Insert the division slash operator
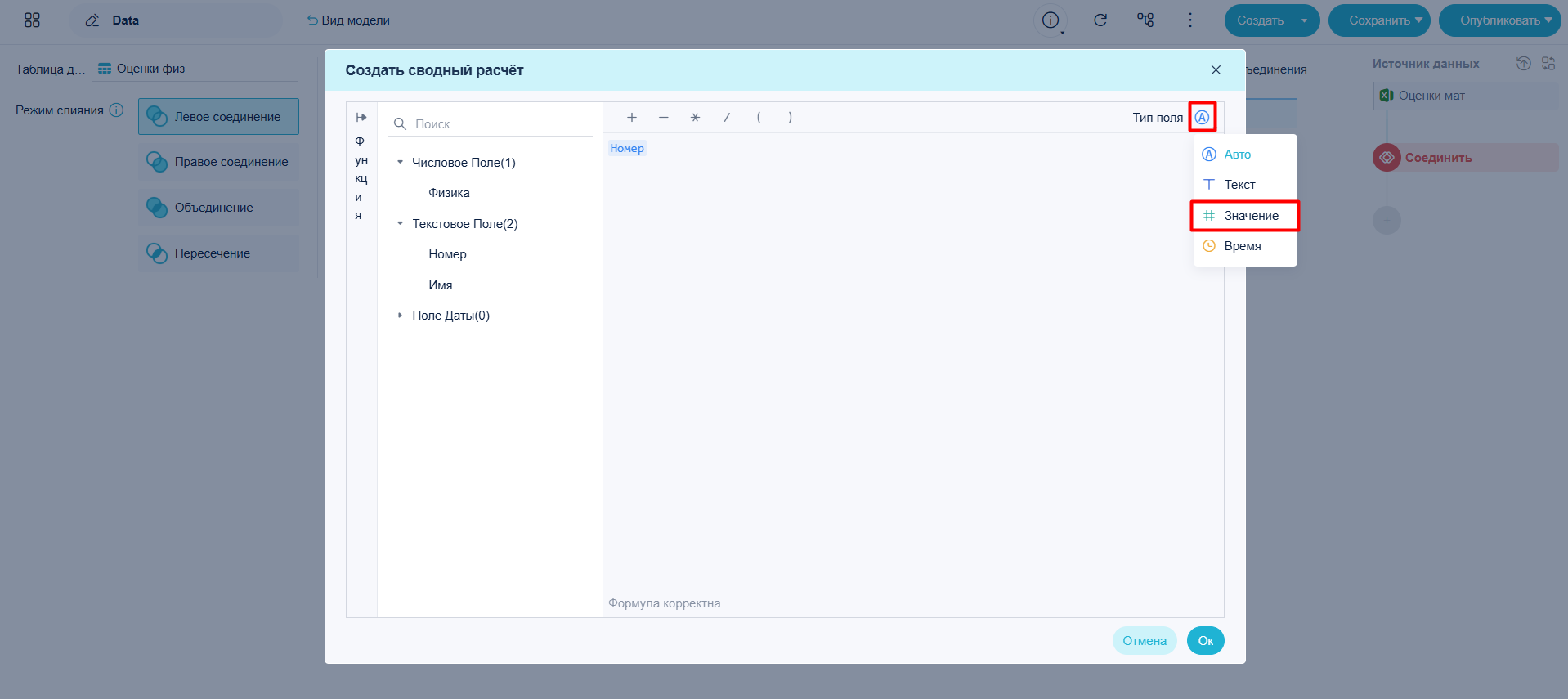Image resolution: width=1568 pixels, height=699 pixels. point(727,118)
